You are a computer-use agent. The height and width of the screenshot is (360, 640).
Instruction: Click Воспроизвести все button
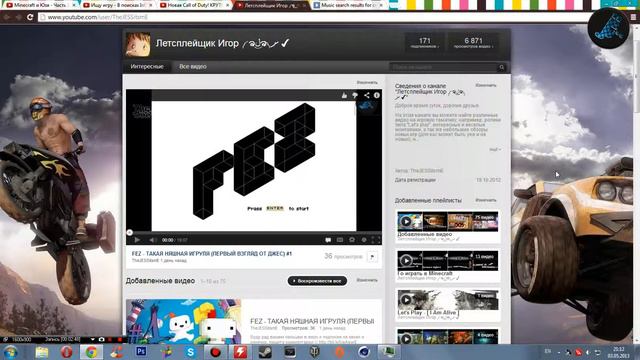click(x=317, y=281)
